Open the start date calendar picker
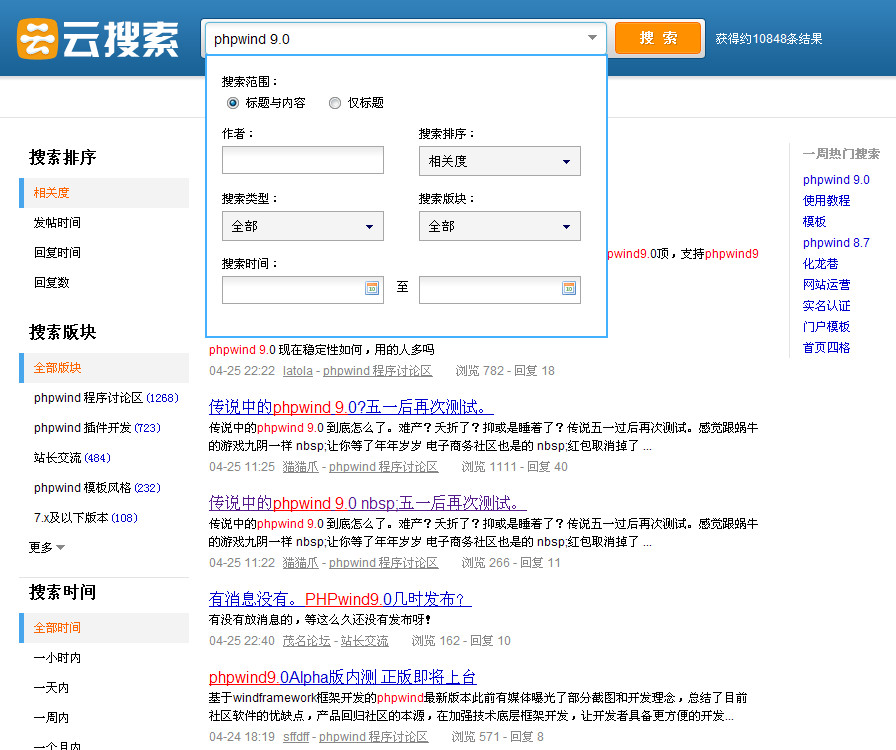The image size is (896, 750). tap(372, 288)
